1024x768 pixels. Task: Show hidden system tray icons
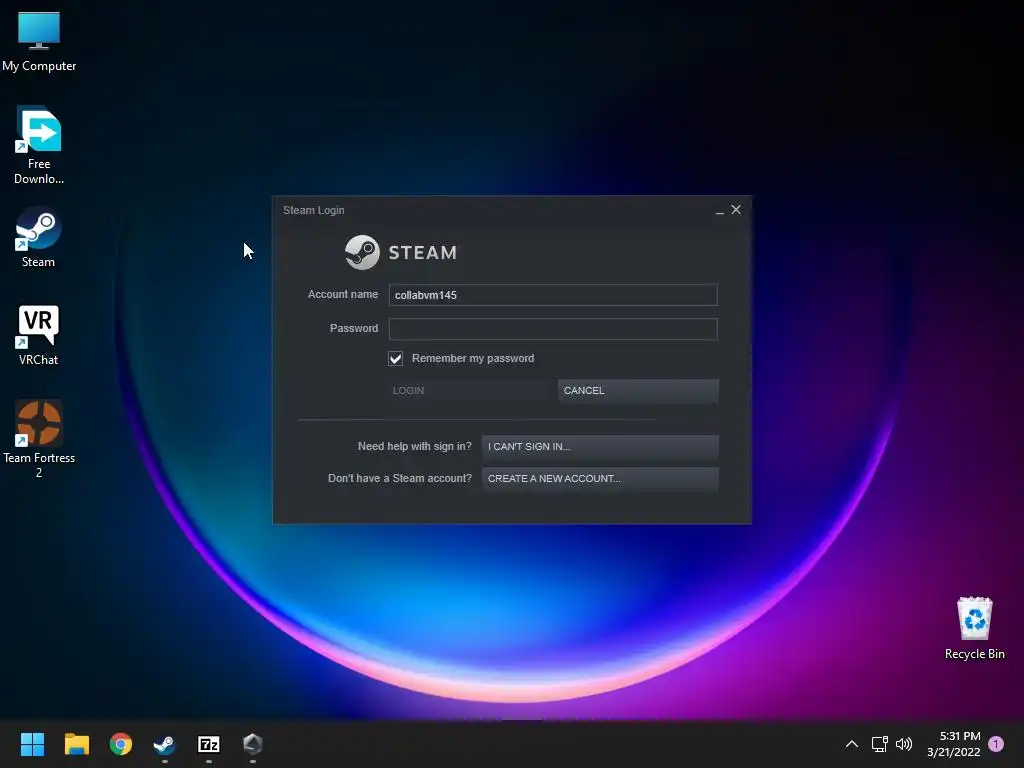click(x=852, y=744)
